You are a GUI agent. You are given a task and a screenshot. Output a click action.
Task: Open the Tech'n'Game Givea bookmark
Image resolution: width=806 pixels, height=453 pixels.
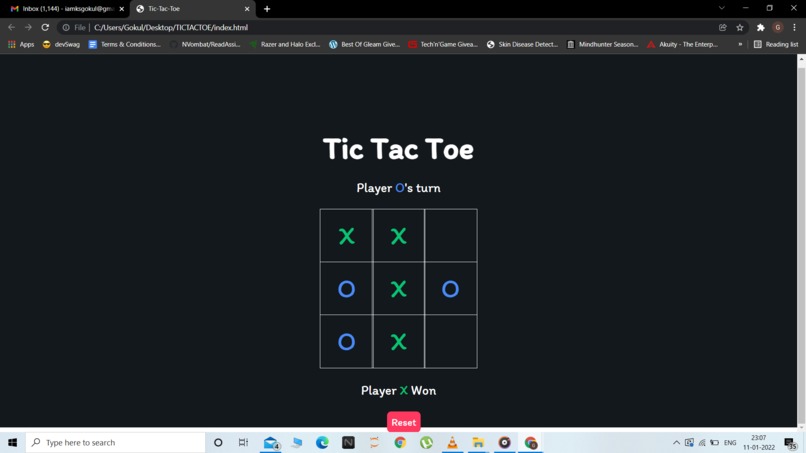[443, 44]
